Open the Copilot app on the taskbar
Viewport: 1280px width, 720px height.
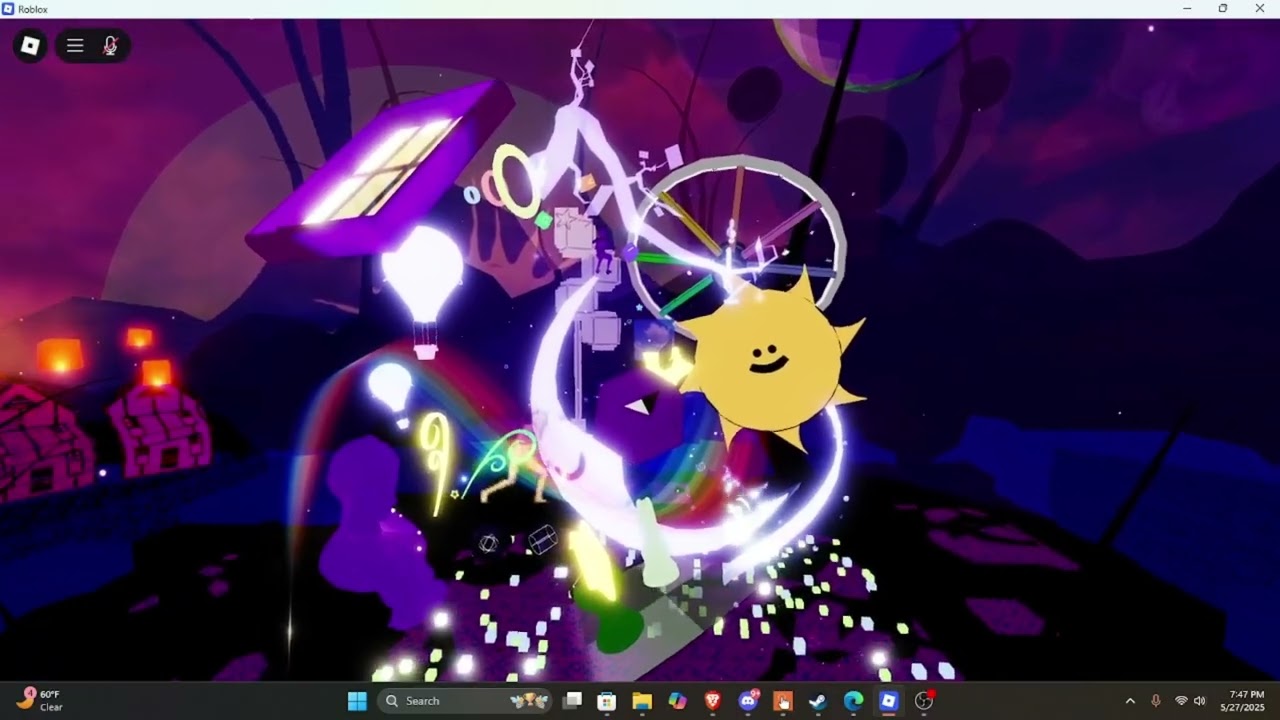pos(677,701)
